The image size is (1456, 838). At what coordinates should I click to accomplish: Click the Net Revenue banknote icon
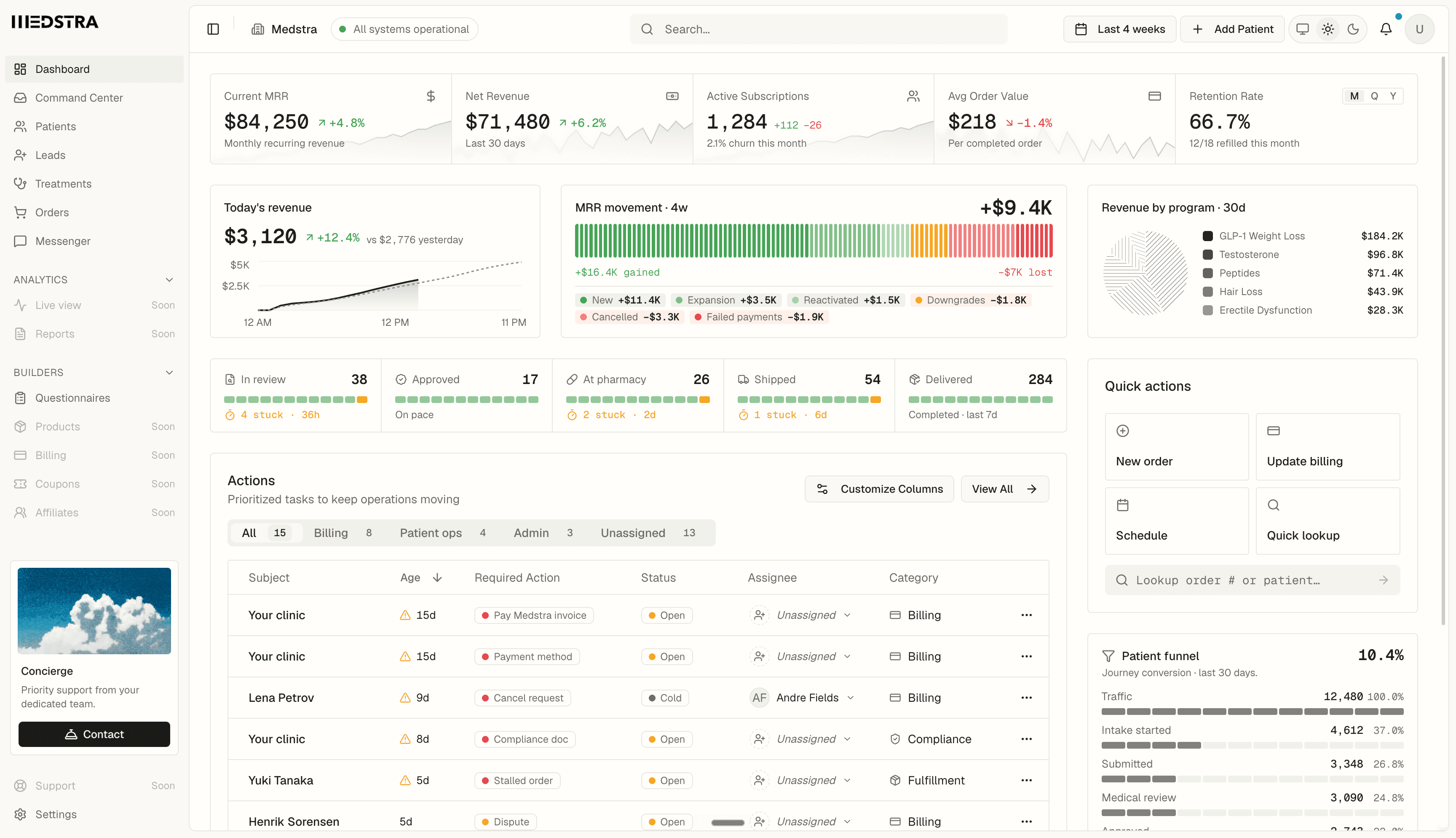672,96
